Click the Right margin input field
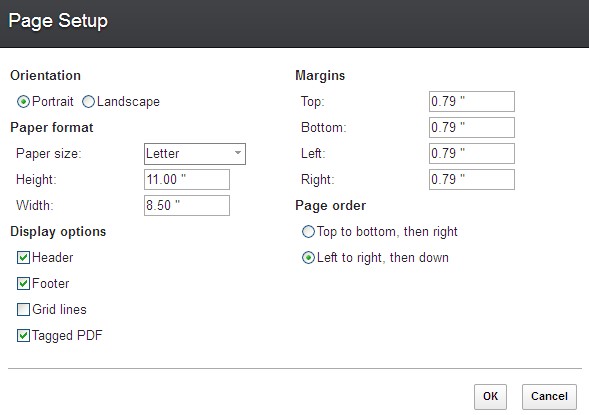Viewport: 589px width, 415px height. 472,180
